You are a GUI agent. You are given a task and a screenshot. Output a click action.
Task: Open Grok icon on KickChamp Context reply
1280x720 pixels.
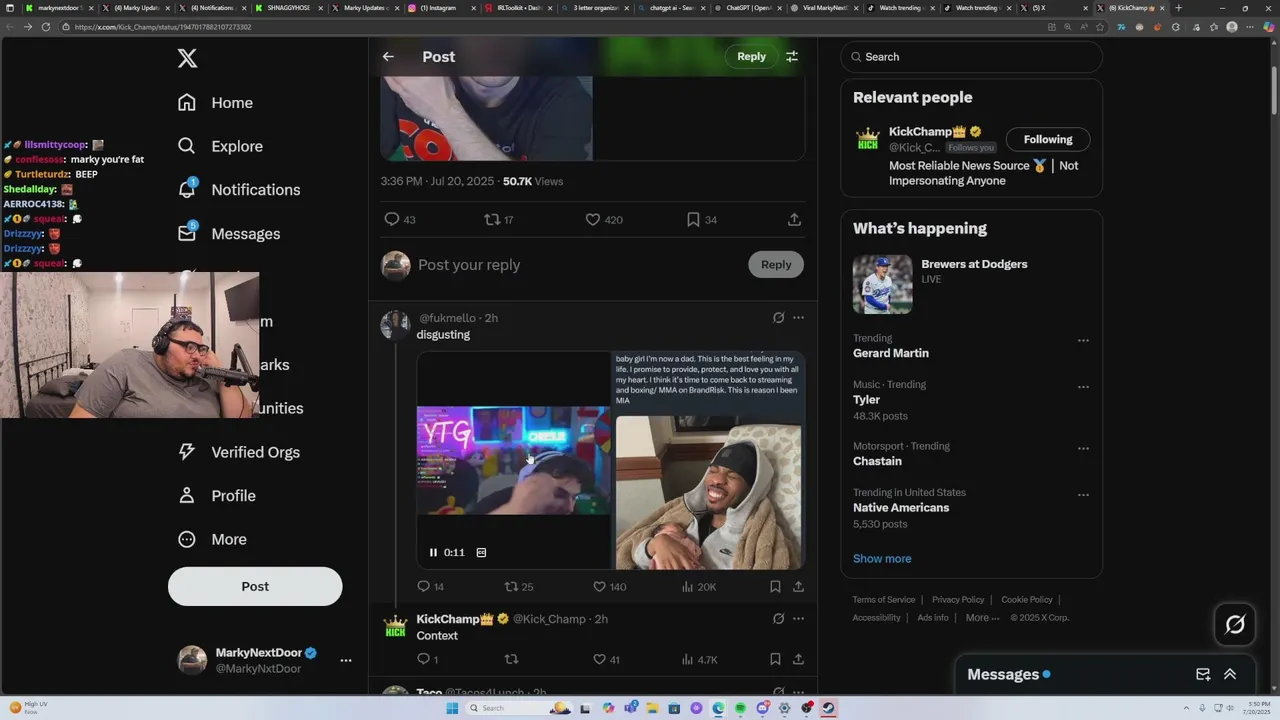[778, 619]
